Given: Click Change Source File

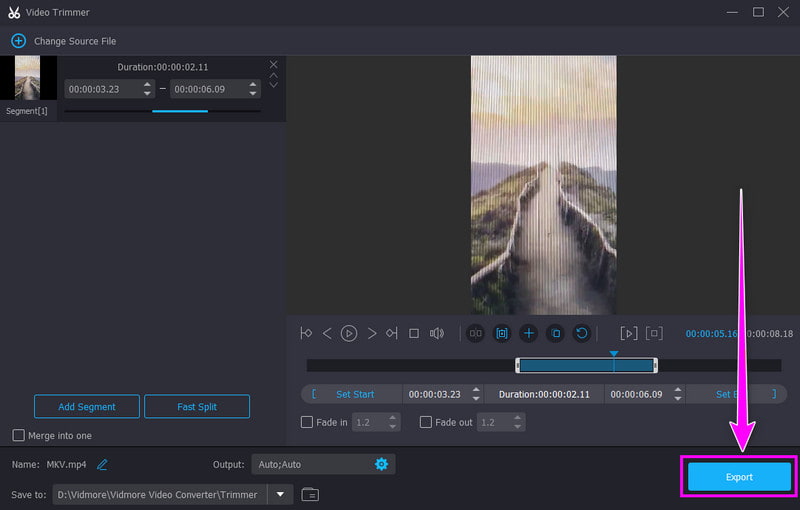Looking at the screenshot, I should click(75, 41).
